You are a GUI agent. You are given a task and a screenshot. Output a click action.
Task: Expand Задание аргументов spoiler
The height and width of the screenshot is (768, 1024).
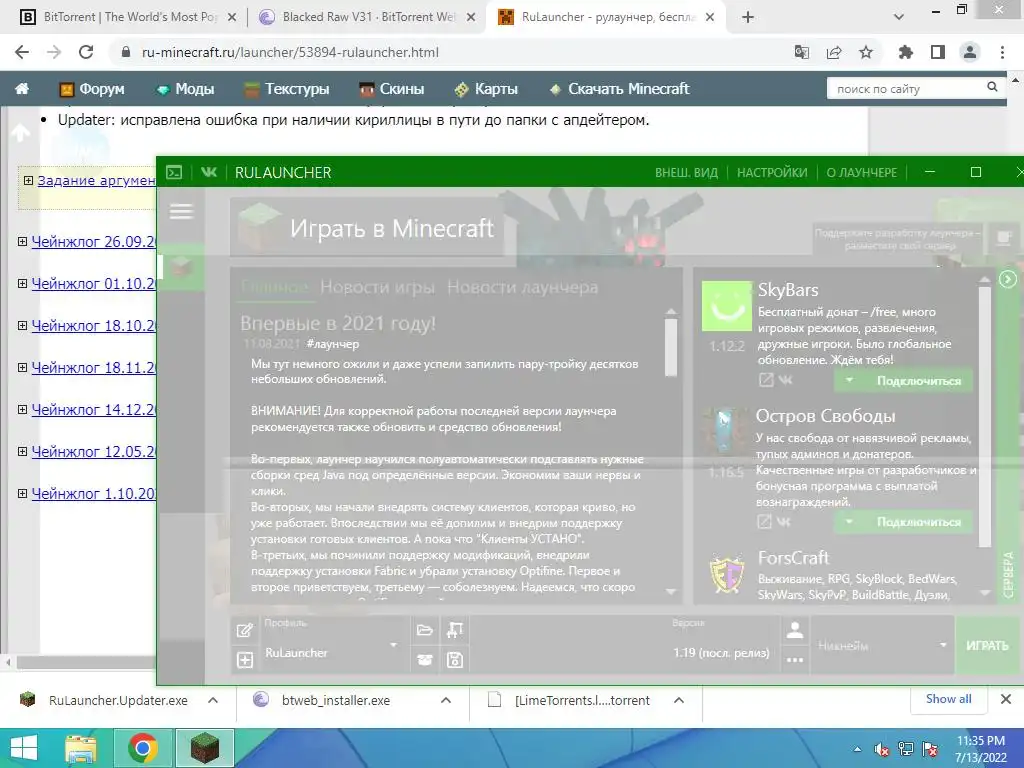click(28, 180)
